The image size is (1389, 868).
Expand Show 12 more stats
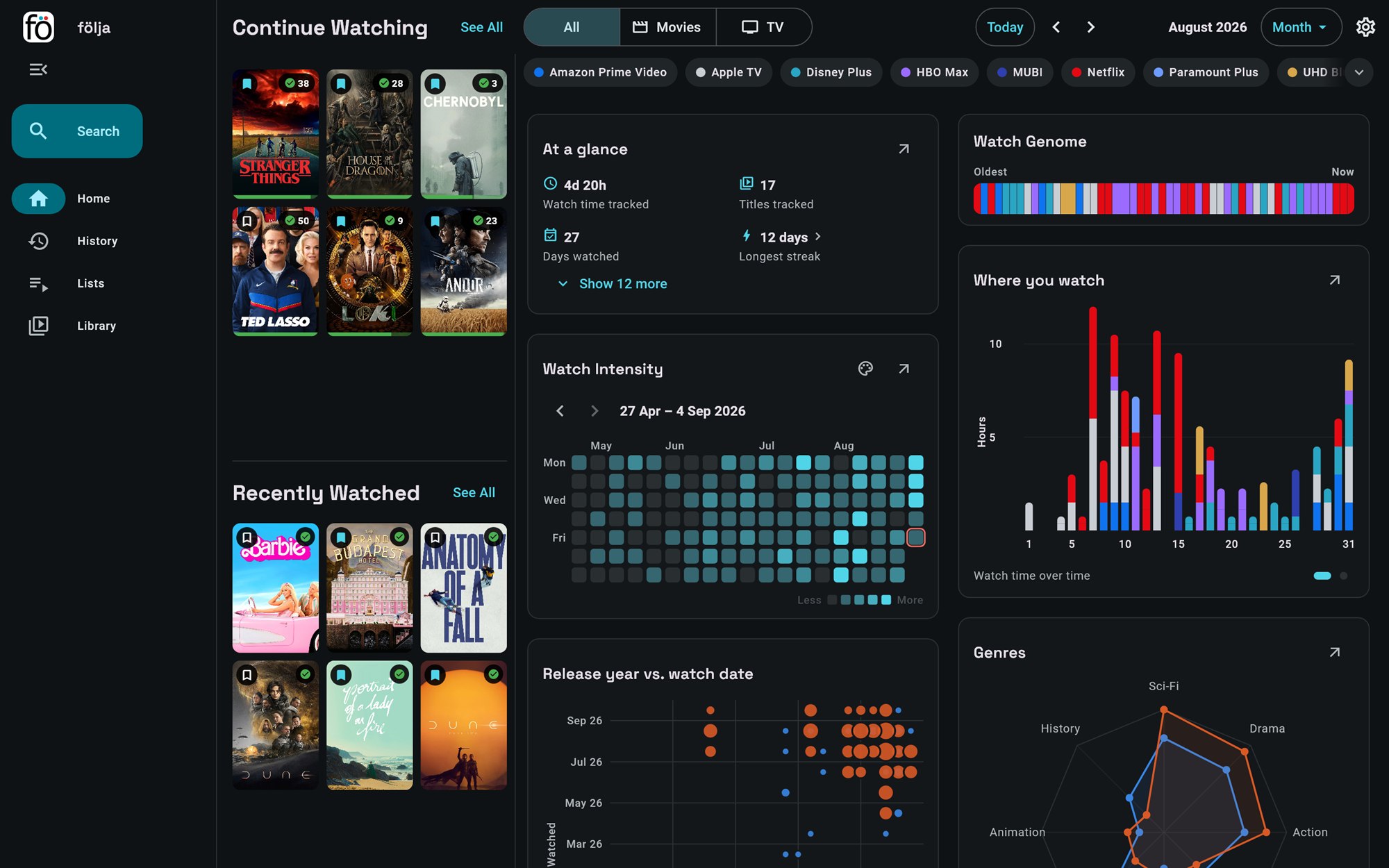point(613,284)
